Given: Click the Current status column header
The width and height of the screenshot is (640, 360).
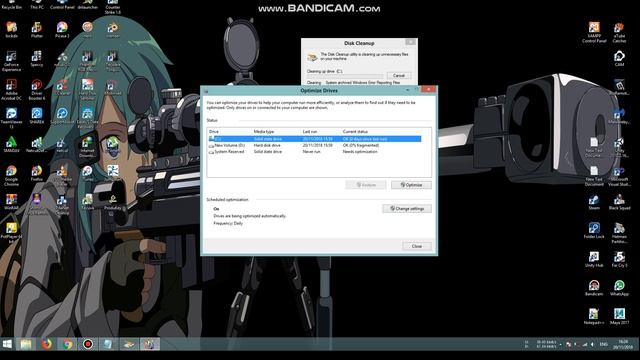Looking at the screenshot, I should 355,132.
